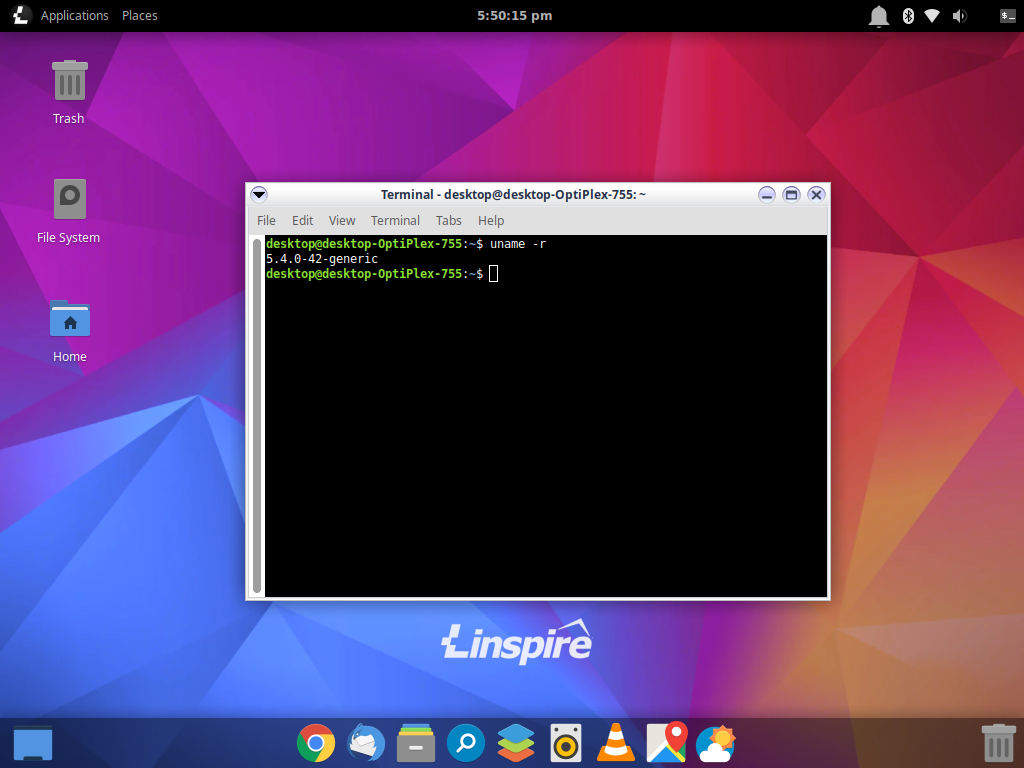Open the Maps application in the dock

tap(666, 743)
